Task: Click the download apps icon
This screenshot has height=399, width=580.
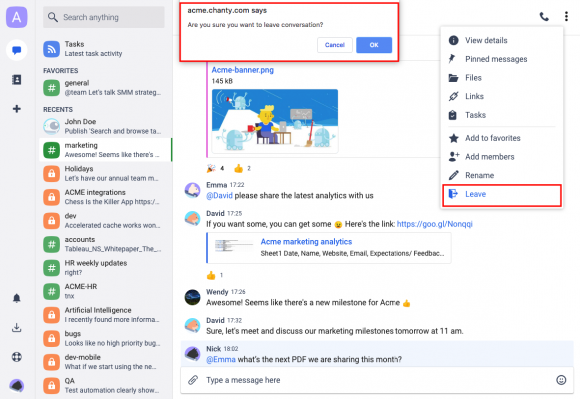Action: (17, 328)
